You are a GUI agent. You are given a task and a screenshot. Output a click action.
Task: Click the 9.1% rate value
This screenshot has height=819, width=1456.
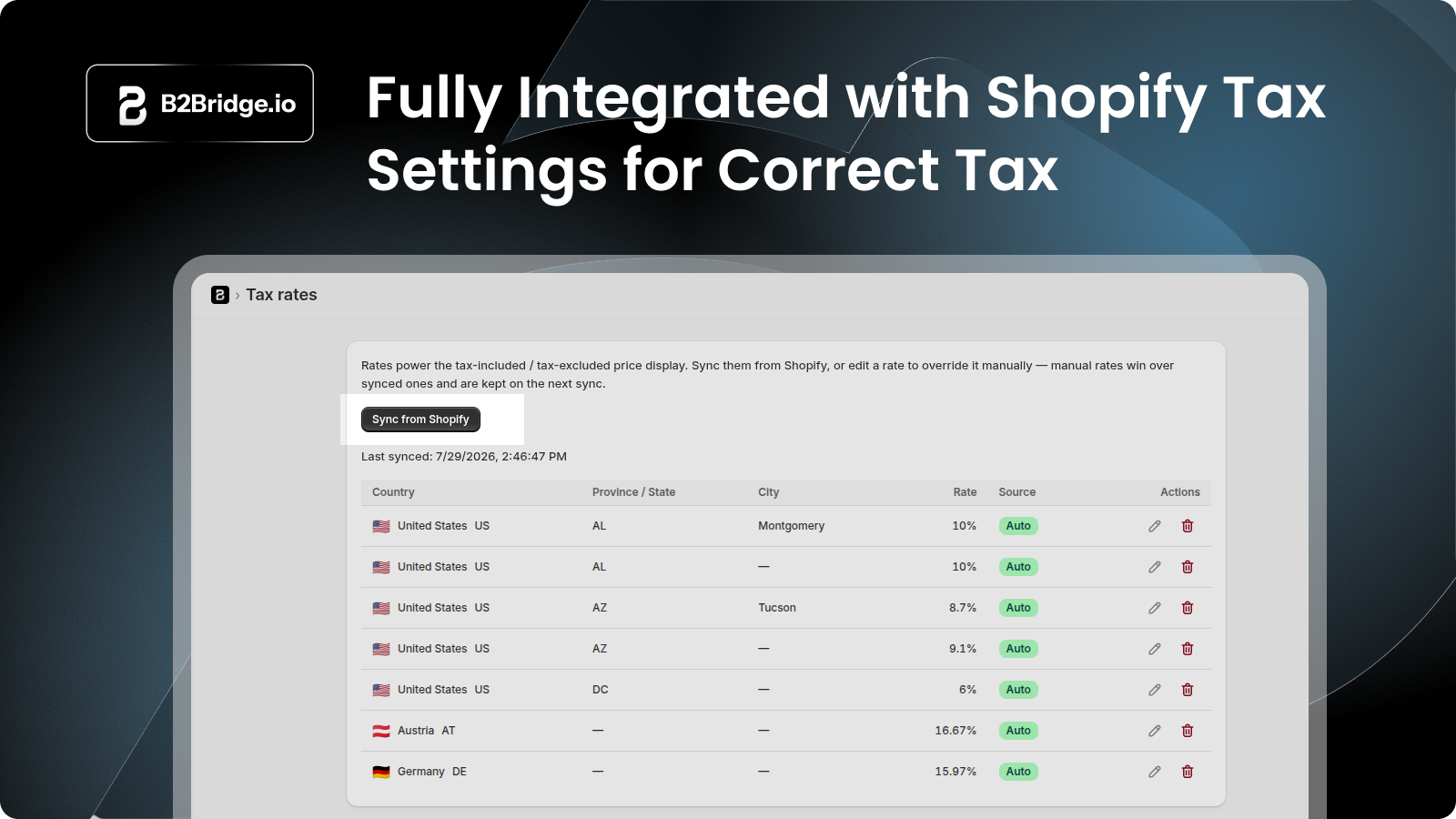(x=963, y=649)
